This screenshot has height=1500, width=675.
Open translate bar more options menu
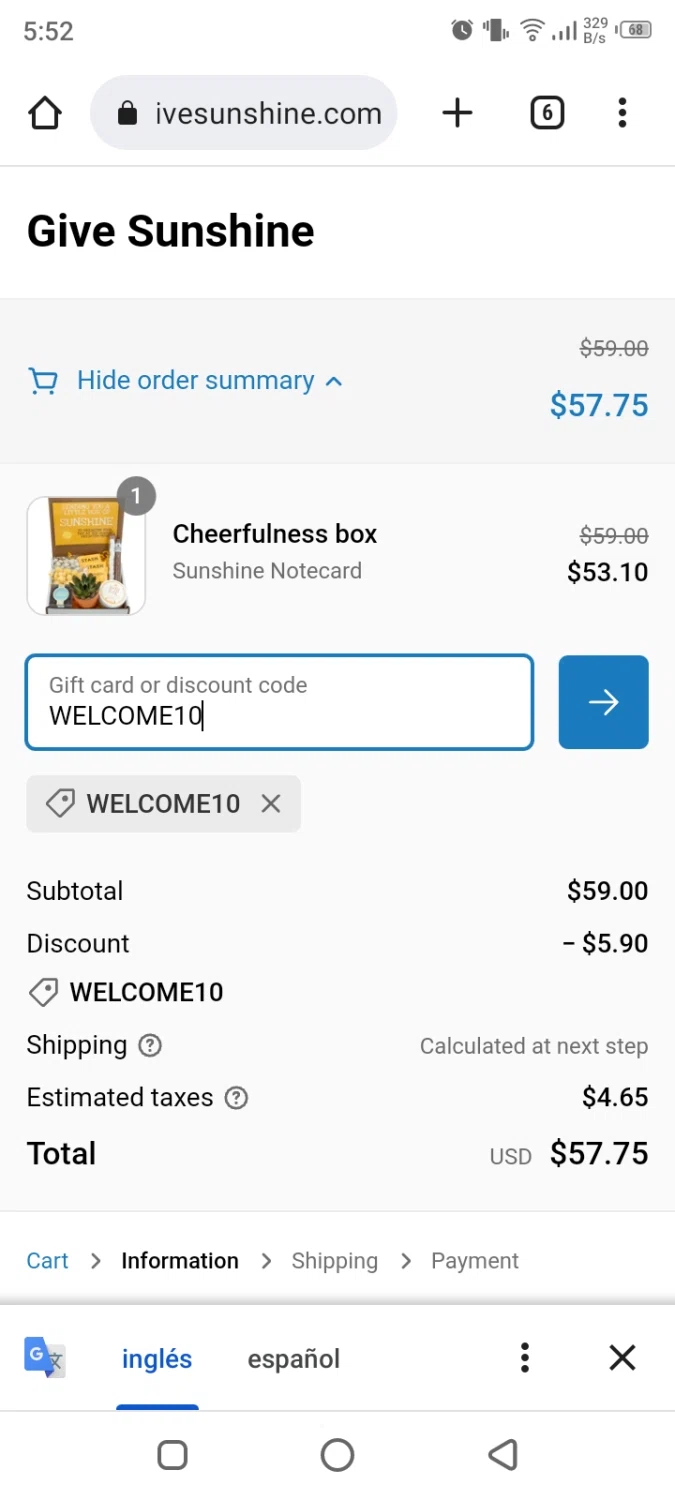click(x=524, y=1358)
